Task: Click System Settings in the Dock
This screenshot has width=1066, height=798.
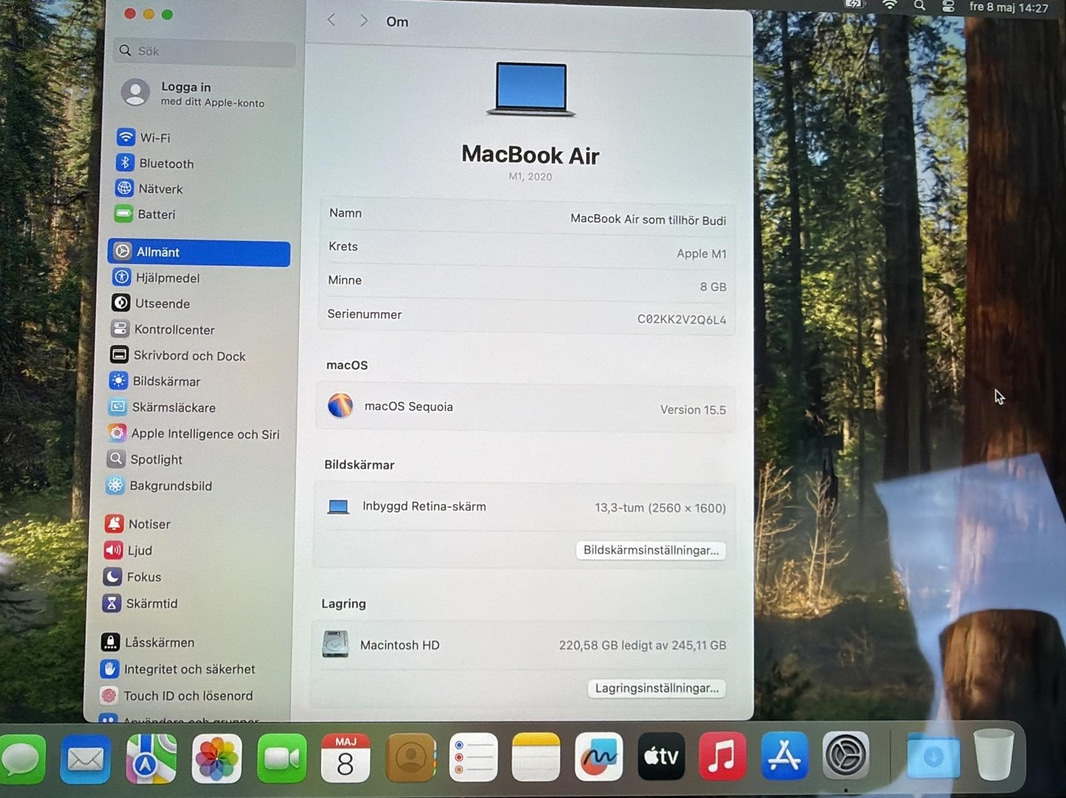Action: pyautogui.click(x=846, y=755)
